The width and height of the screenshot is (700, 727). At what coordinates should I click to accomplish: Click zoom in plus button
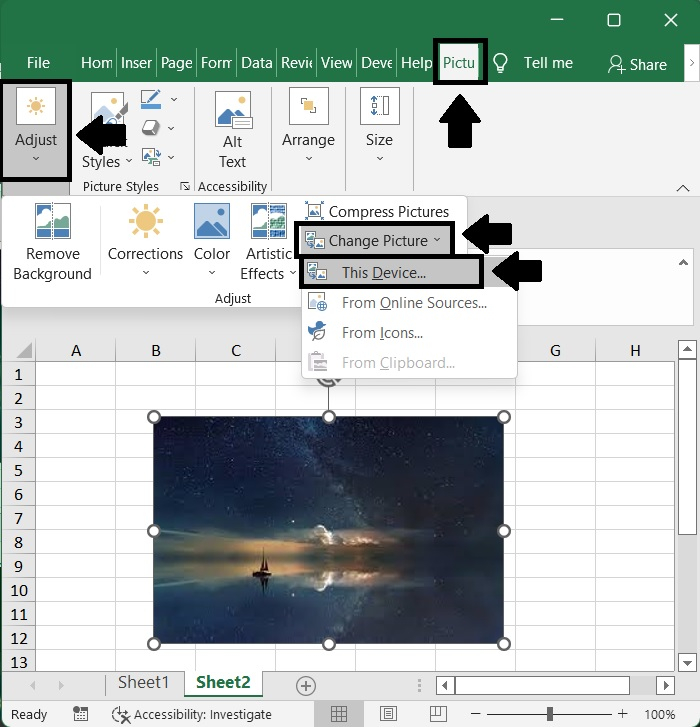(x=623, y=714)
